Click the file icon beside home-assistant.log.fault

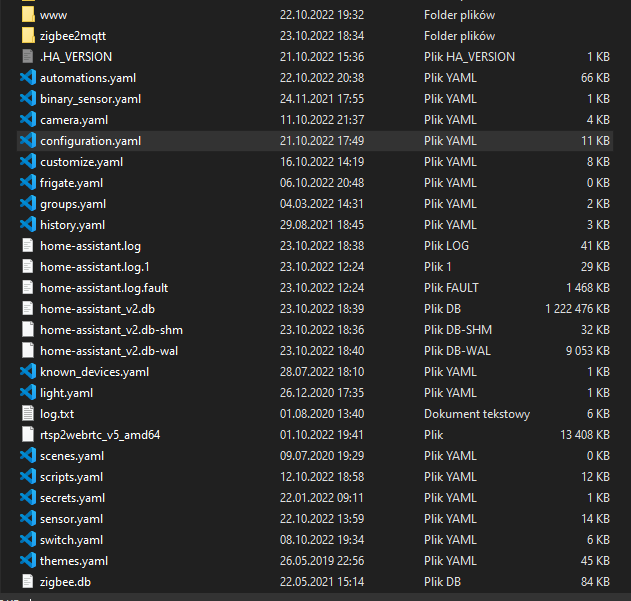pyautogui.click(x=28, y=288)
